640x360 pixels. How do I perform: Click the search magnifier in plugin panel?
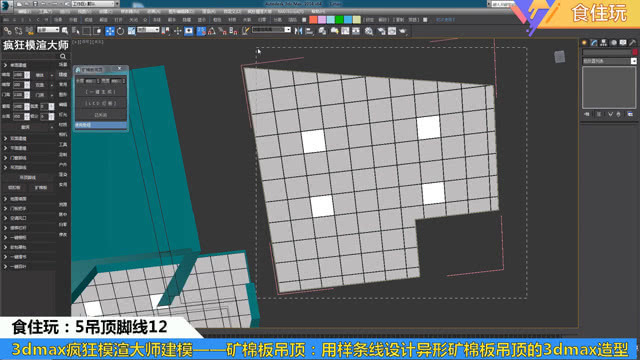coord(63,56)
